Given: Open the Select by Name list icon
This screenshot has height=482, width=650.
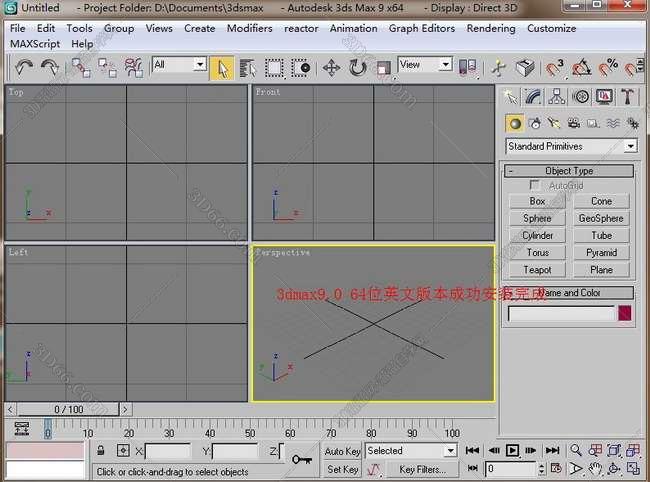Looking at the screenshot, I should 248,68.
